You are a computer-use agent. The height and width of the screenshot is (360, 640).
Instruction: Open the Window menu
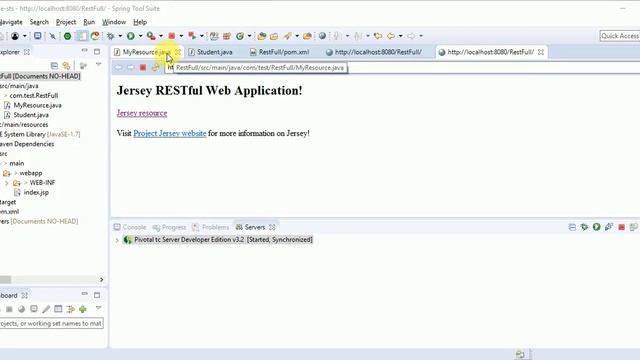(113, 22)
